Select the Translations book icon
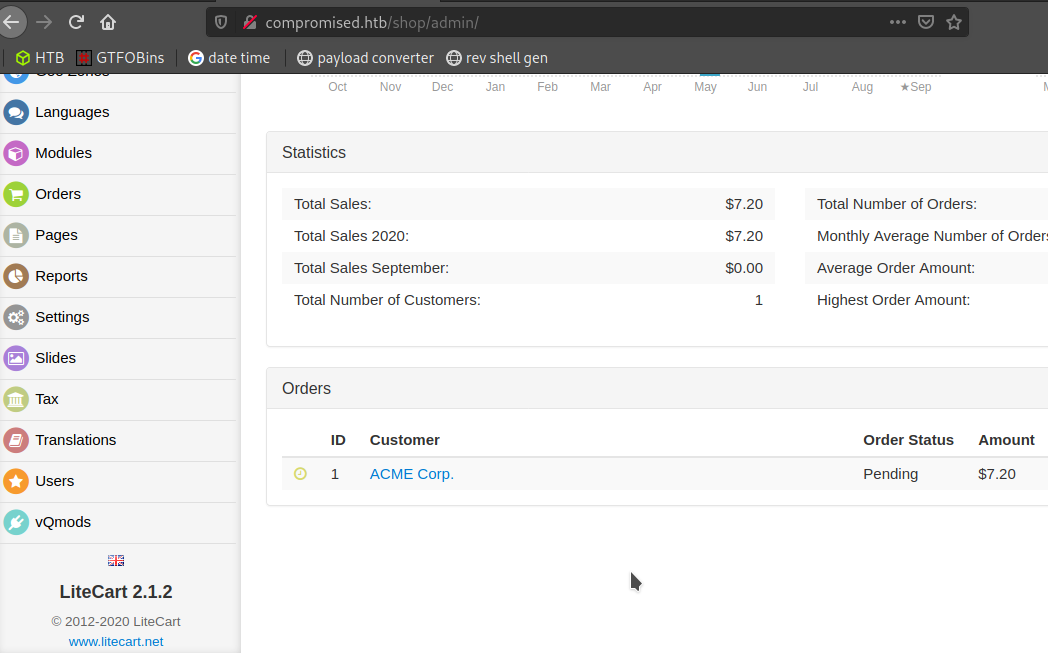This screenshot has width=1048, height=653. pyautogui.click(x=16, y=440)
